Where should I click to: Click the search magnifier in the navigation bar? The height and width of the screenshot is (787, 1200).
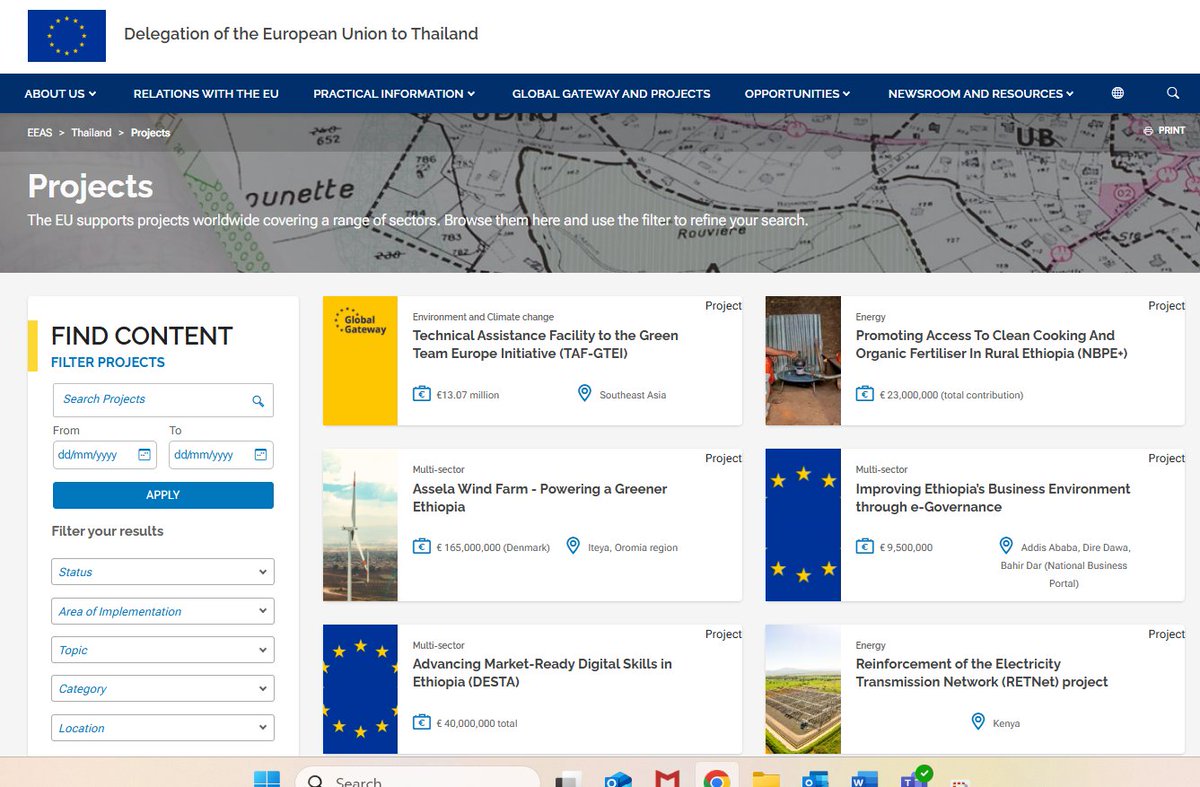[x=1172, y=93]
